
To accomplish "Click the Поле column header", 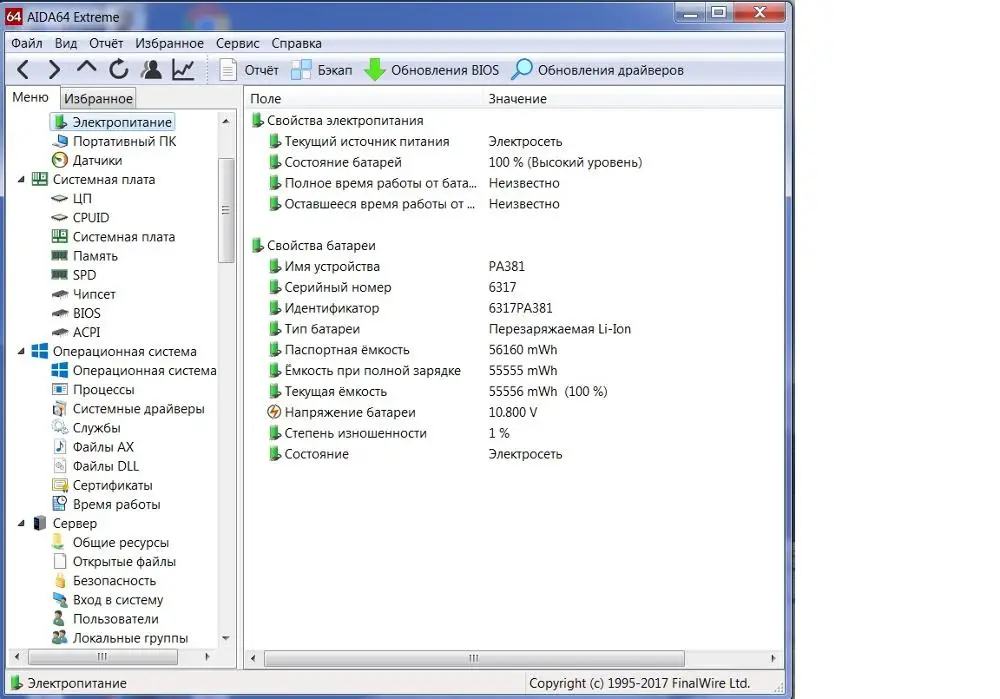I will click(x=364, y=99).
